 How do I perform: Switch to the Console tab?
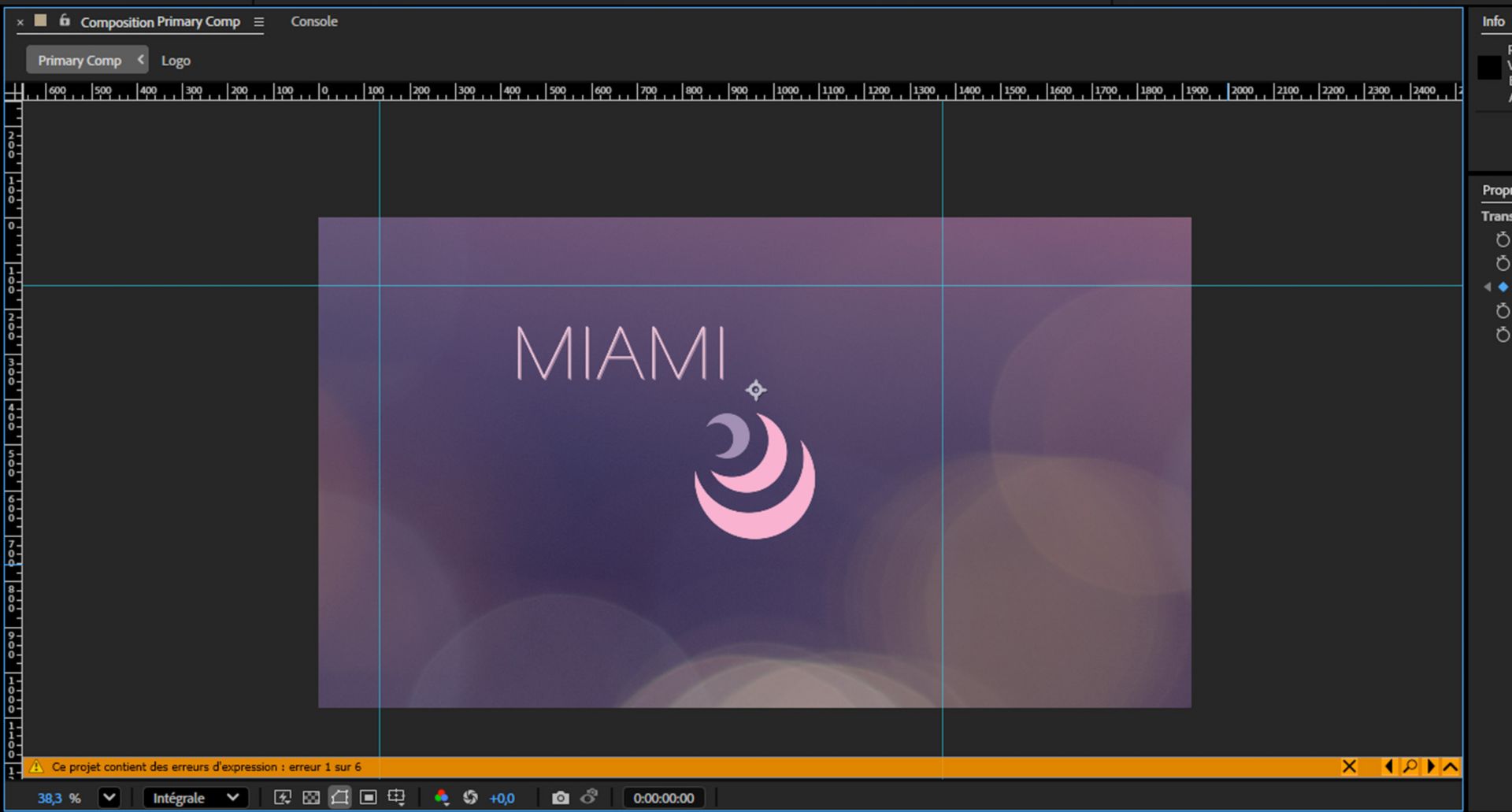click(x=314, y=21)
